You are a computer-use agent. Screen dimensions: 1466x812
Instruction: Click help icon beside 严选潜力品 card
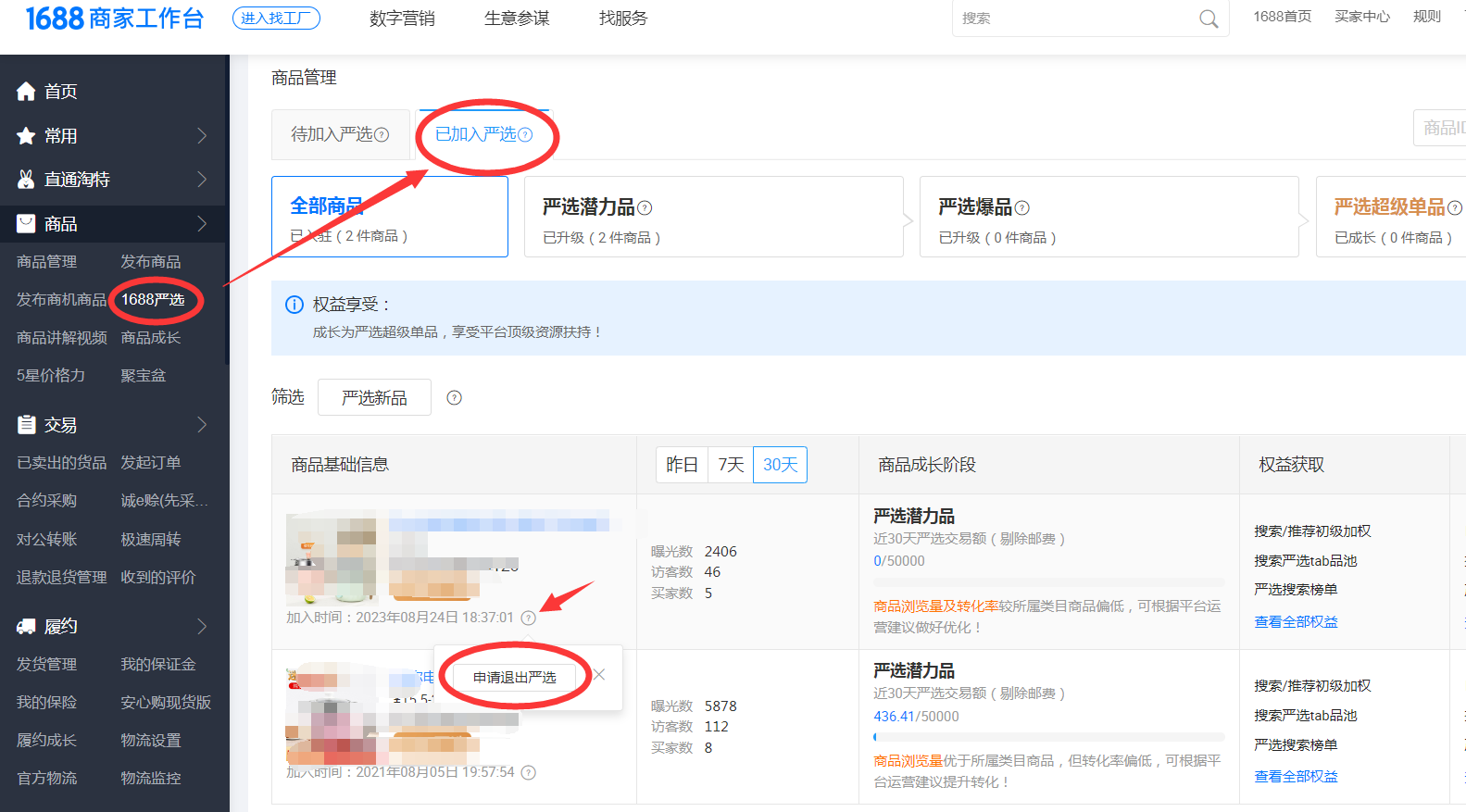(x=645, y=208)
